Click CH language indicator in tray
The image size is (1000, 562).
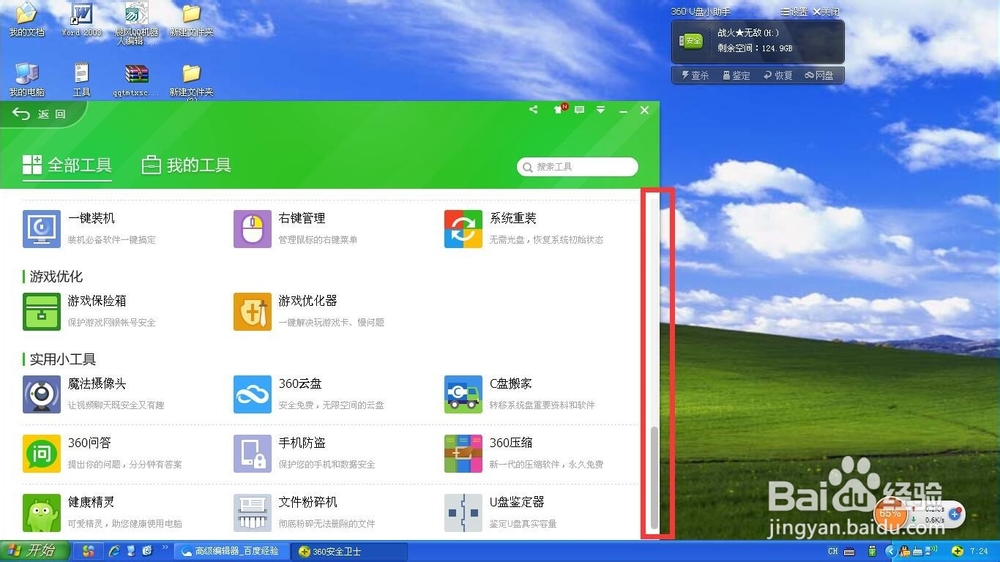click(833, 551)
